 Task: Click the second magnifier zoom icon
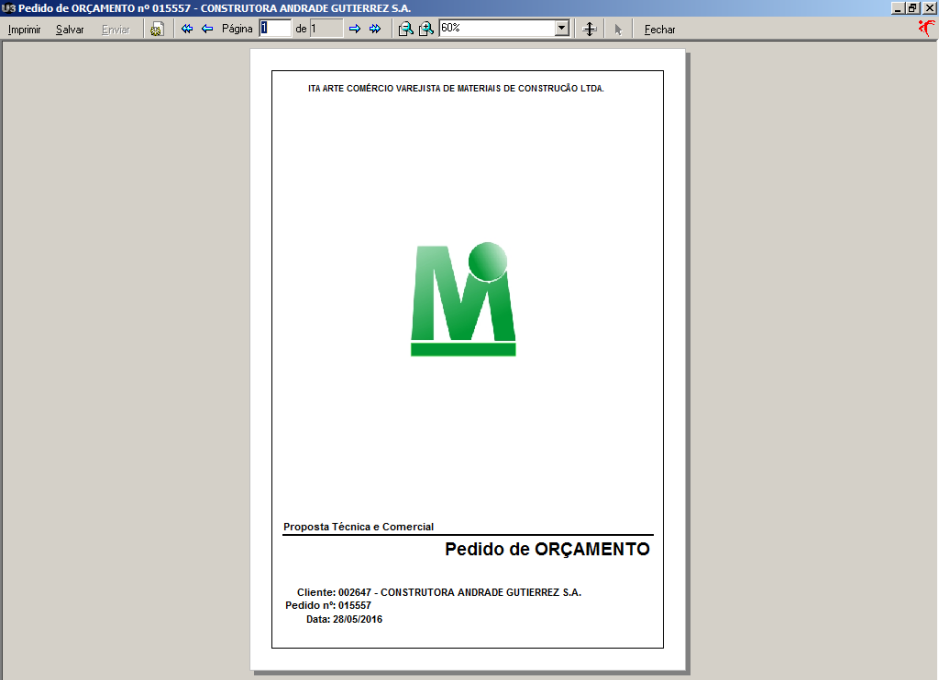coord(426,29)
